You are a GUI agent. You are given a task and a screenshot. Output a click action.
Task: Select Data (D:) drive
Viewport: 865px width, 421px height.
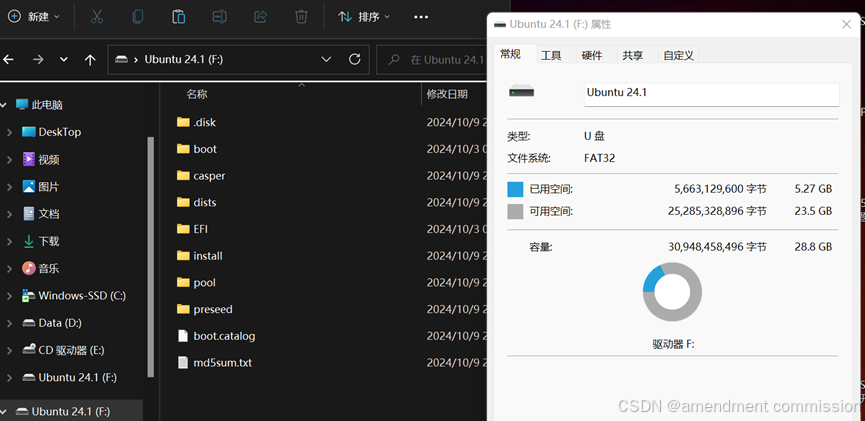pos(52,323)
